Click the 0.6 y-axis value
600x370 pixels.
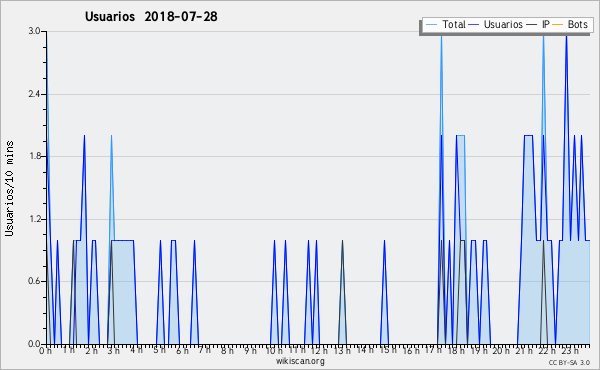tap(35, 281)
